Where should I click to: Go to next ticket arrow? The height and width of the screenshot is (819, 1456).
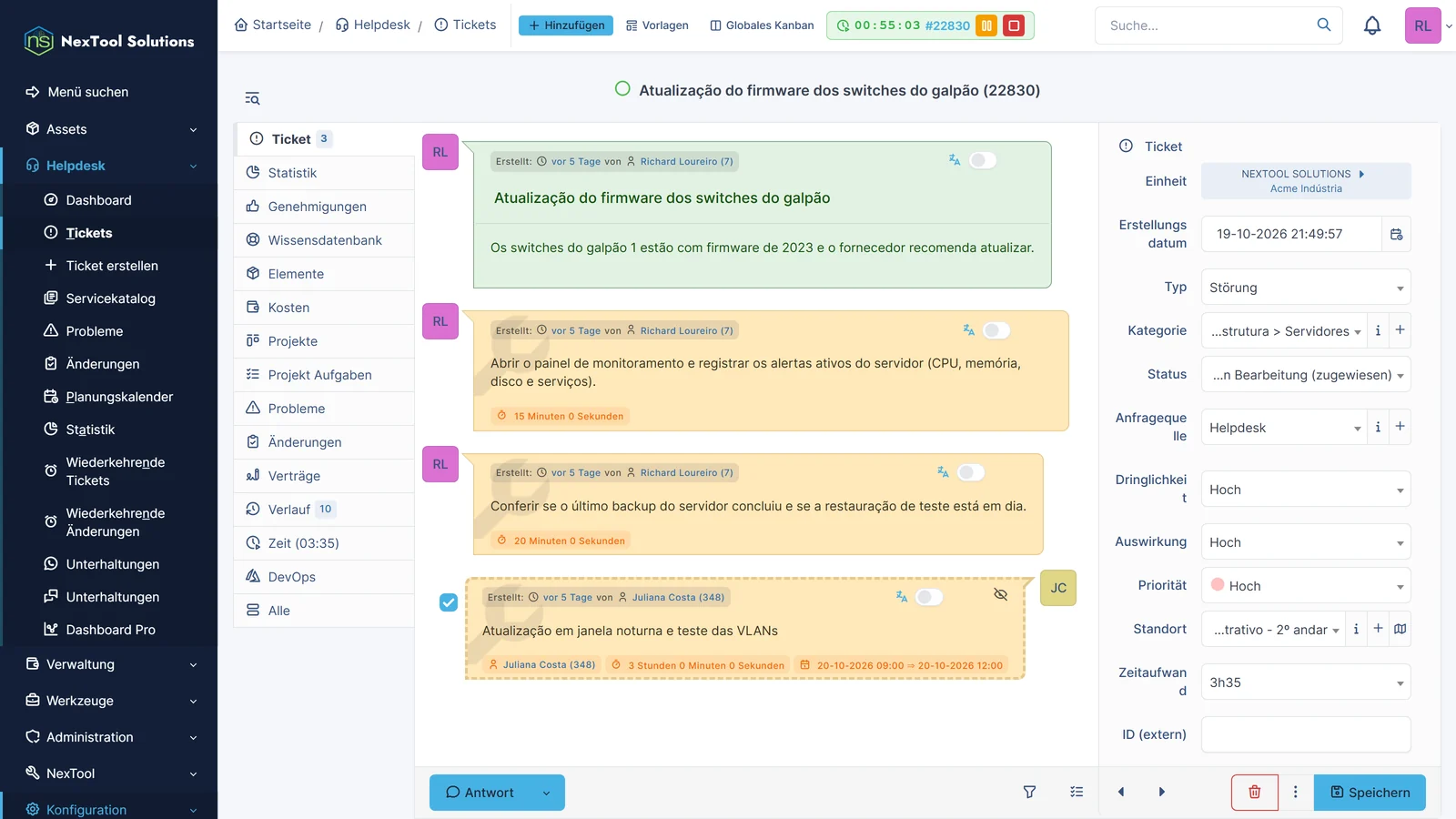click(x=1161, y=792)
